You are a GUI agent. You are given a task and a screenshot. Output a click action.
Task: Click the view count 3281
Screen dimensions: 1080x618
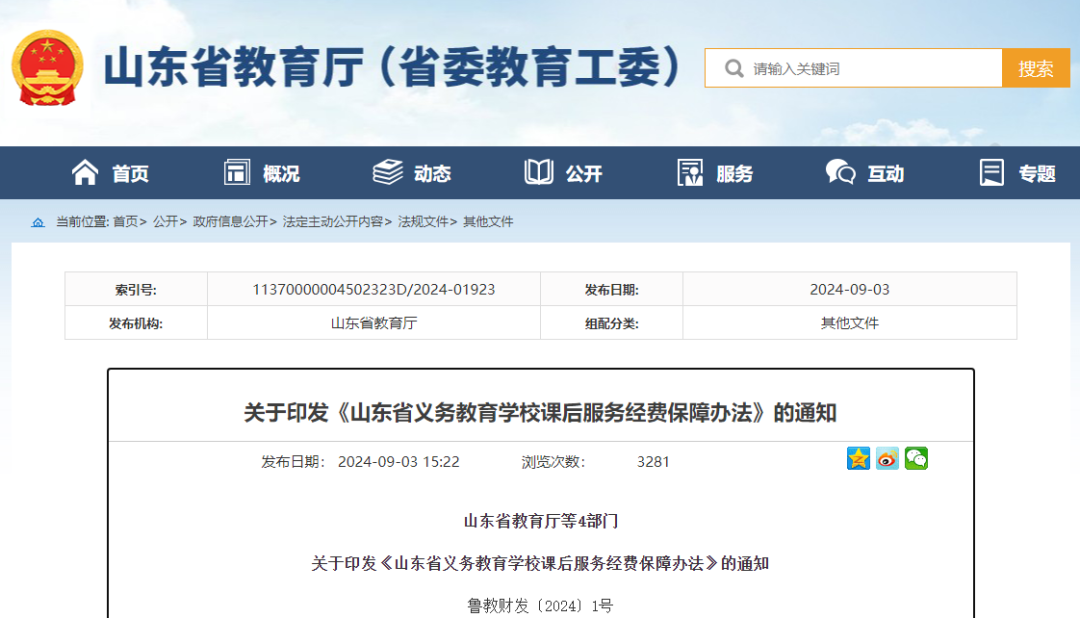[653, 462]
